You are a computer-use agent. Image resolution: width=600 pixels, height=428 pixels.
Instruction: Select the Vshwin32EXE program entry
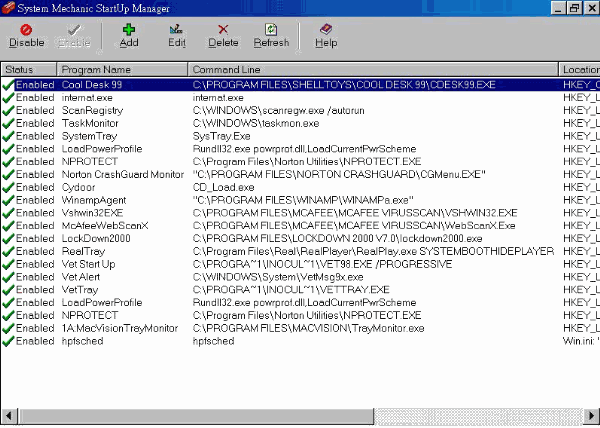[92, 213]
